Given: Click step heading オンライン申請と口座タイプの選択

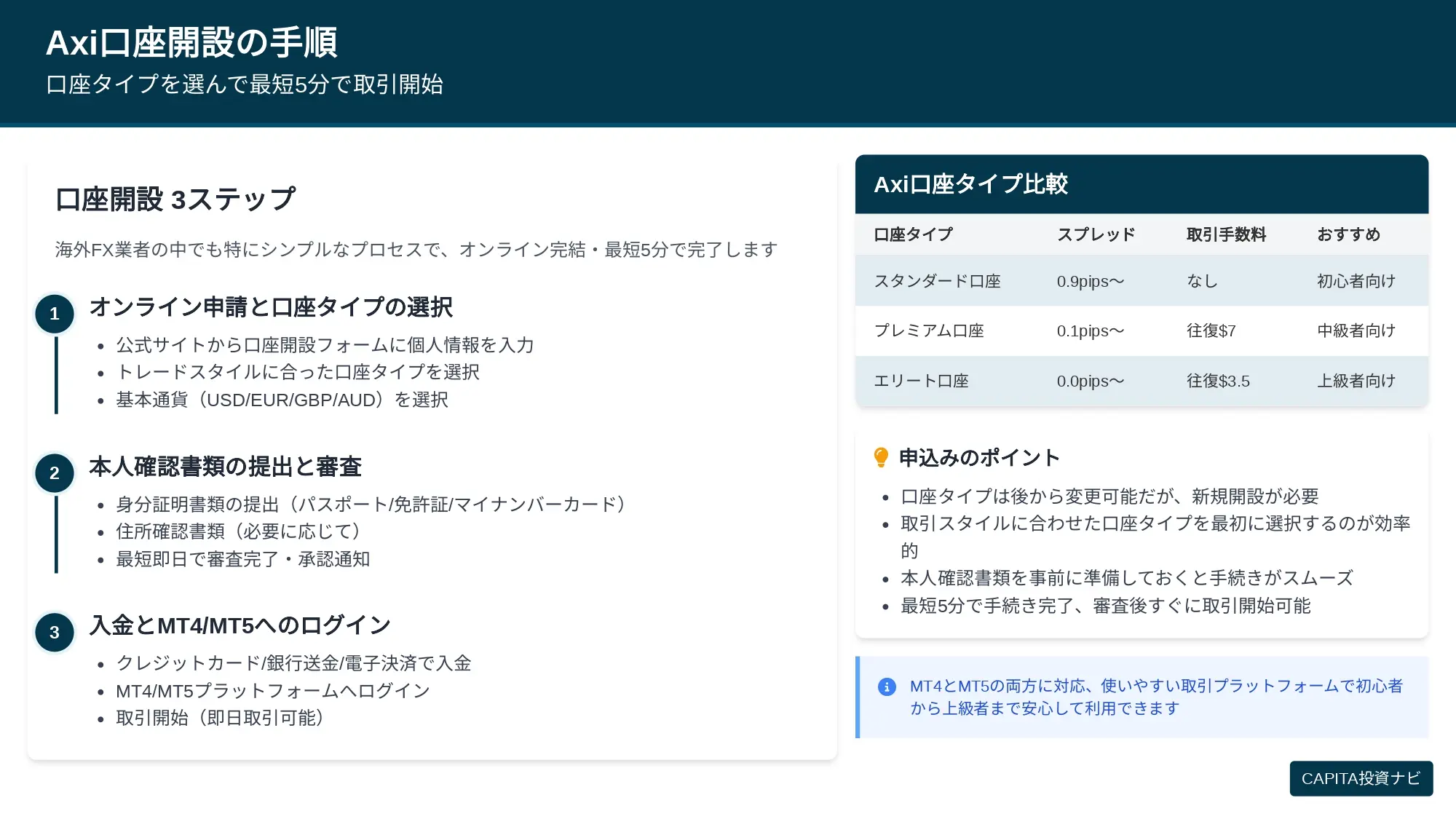Looking at the screenshot, I should pyautogui.click(x=271, y=307).
